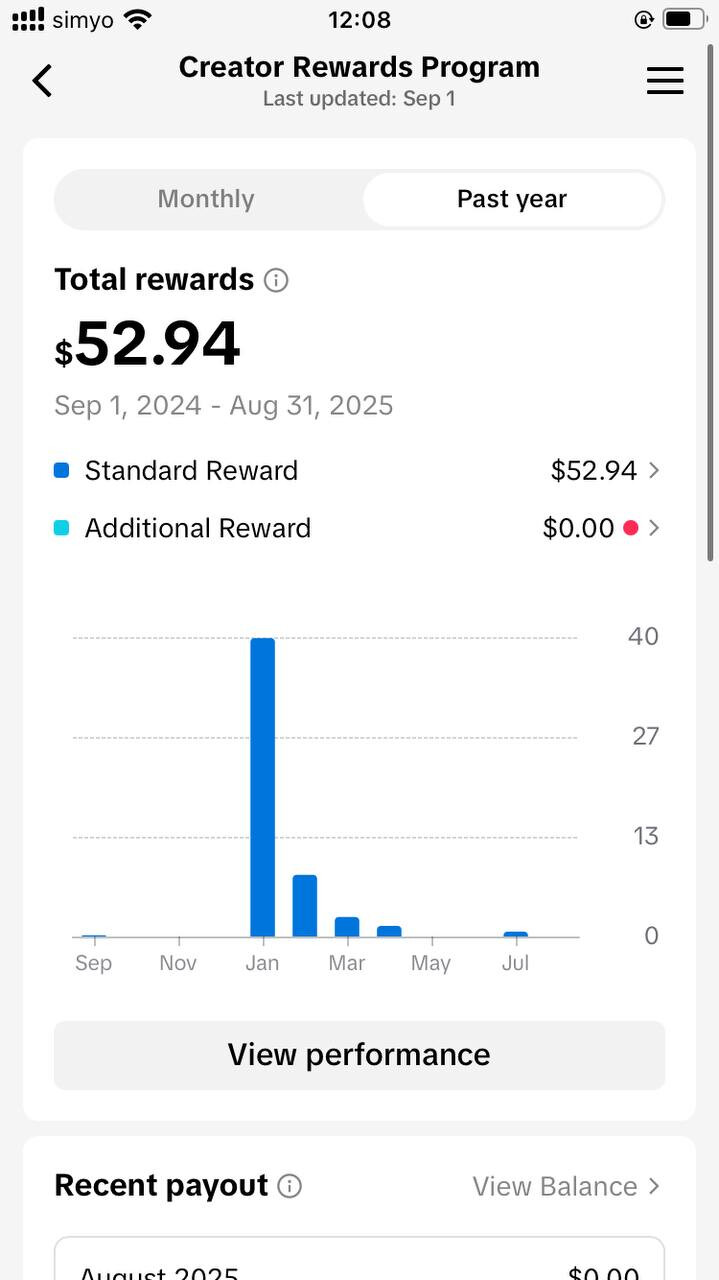
Task: Tap the cellular signal bars icon
Action: click(x=28, y=19)
